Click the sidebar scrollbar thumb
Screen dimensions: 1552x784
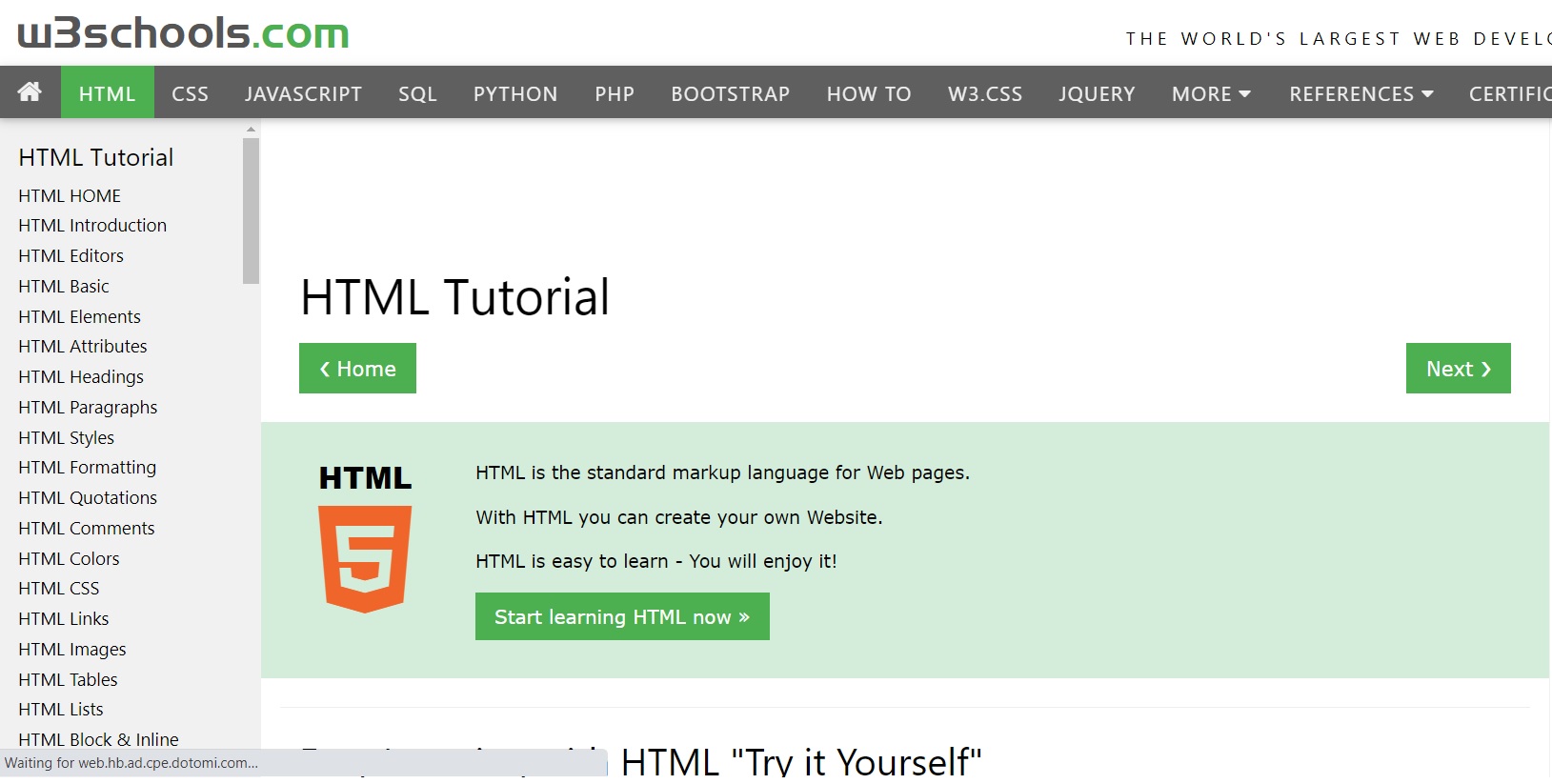251,211
